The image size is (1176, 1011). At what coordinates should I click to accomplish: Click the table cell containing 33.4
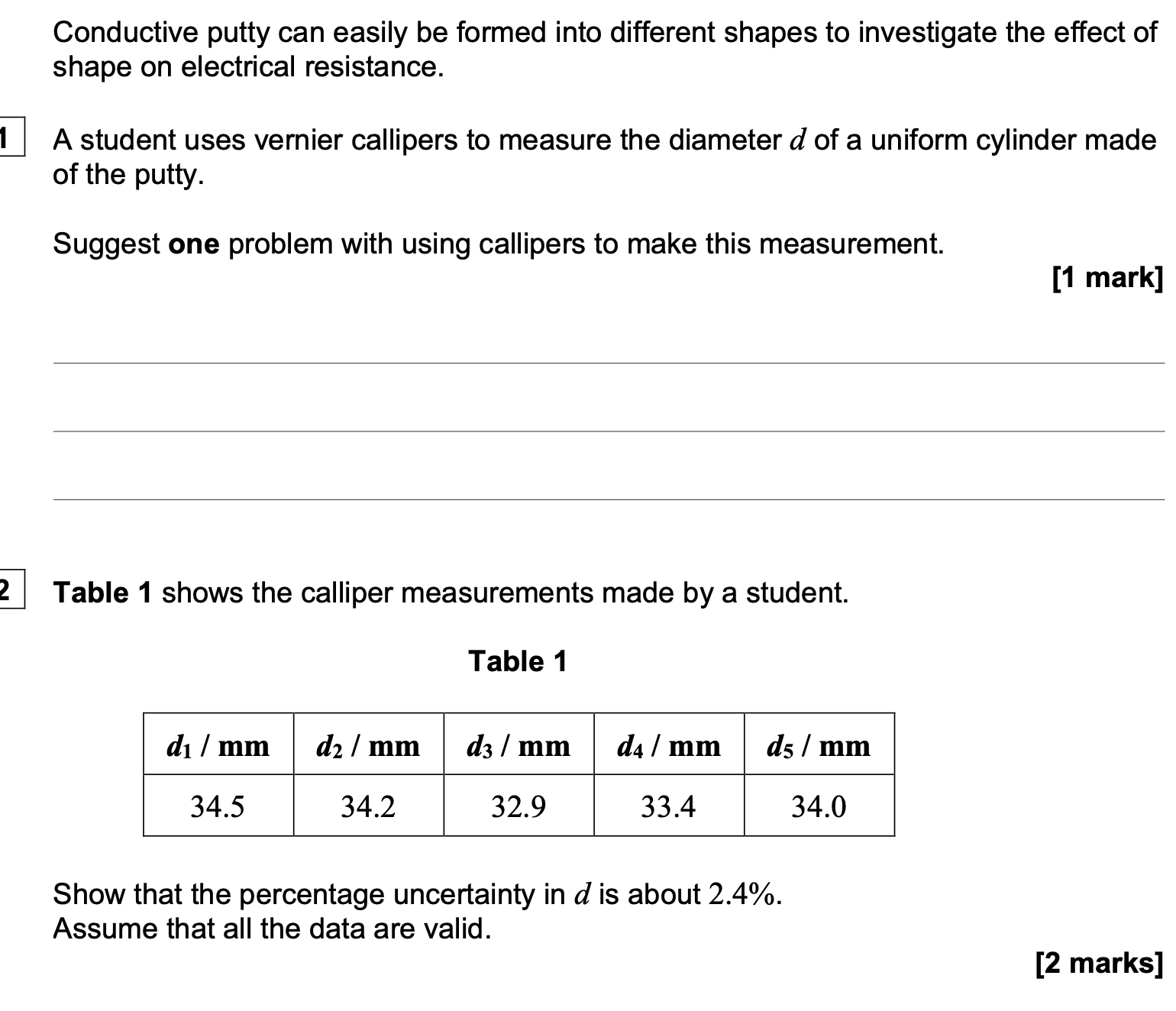(669, 806)
